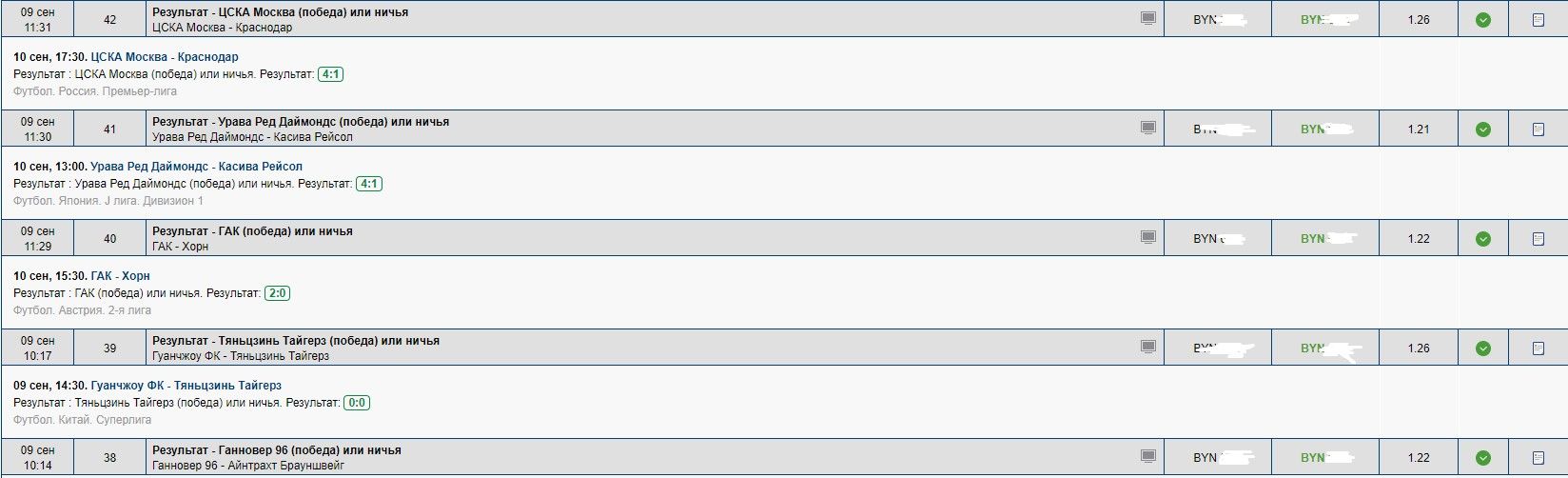Click green checkmark status for bet 39
The height and width of the screenshot is (478, 1568).
(x=1482, y=349)
